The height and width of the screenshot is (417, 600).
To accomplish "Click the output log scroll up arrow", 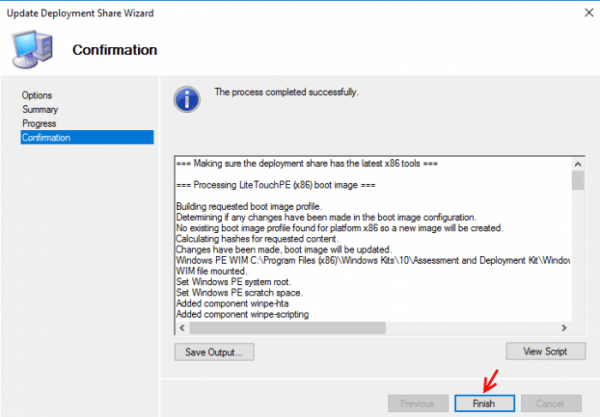I will [578, 164].
